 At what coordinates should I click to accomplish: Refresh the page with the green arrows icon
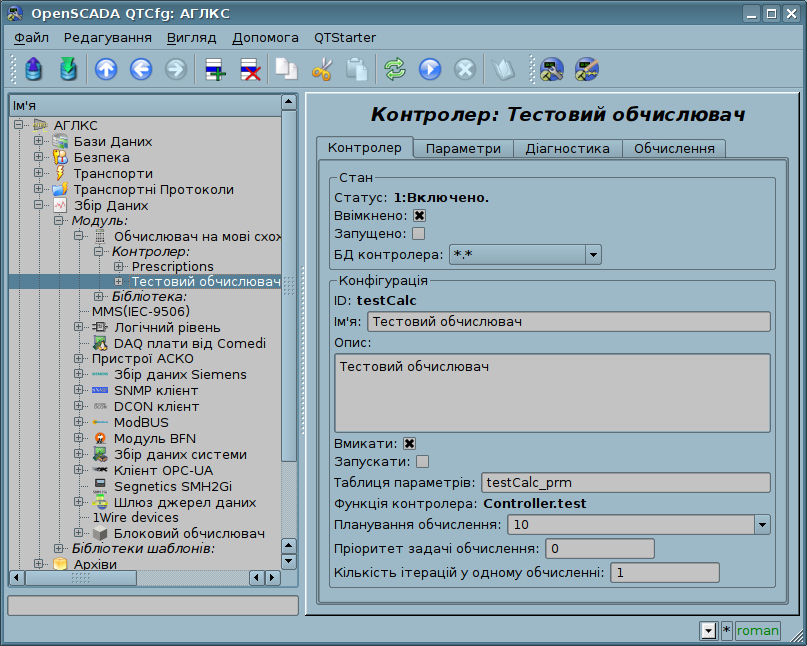click(395, 69)
